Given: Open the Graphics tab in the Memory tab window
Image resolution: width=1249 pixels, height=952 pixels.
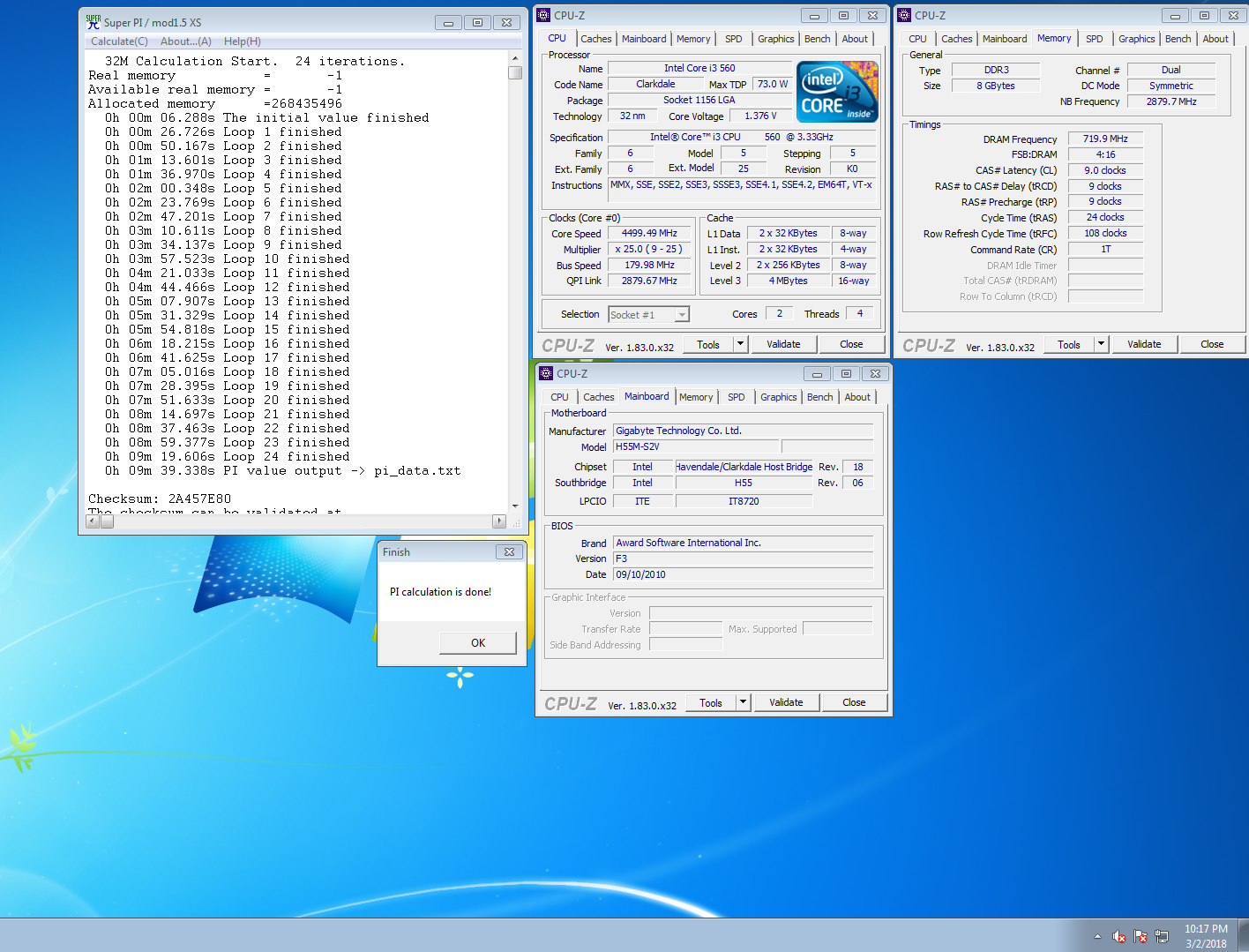Looking at the screenshot, I should [x=1137, y=39].
